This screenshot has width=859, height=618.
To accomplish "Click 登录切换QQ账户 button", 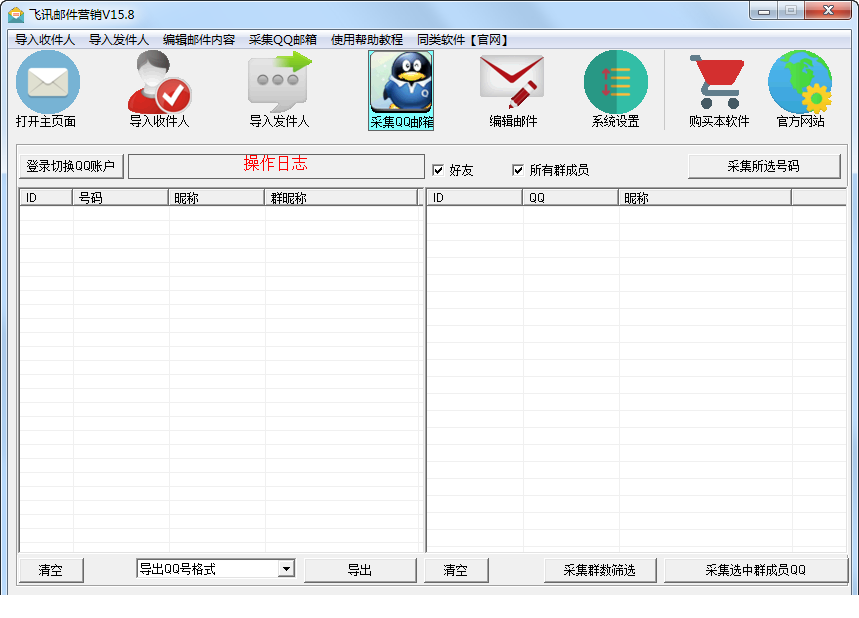I will (71, 166).
